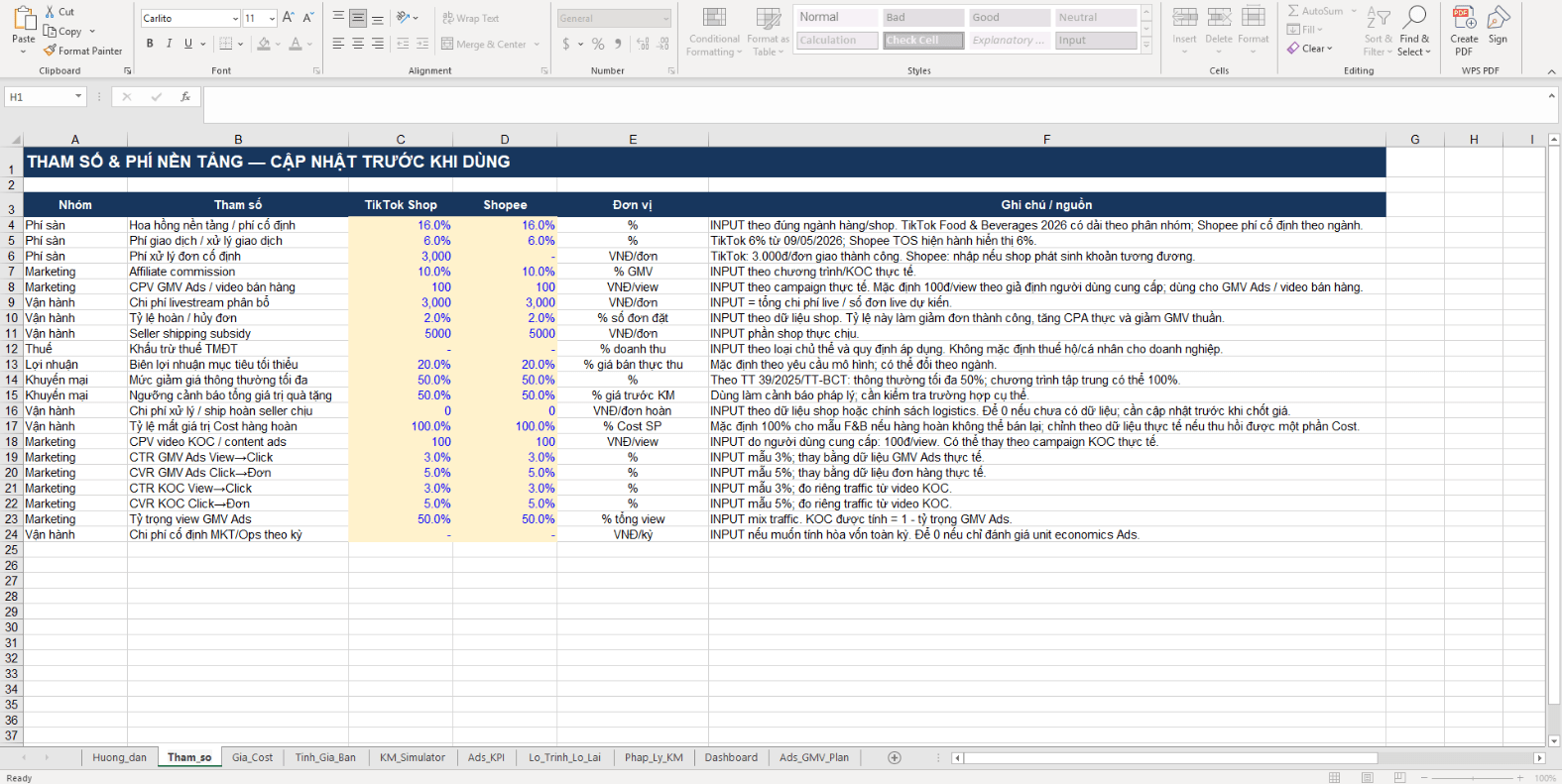Click the Copy icon

(x=50, y=32)
